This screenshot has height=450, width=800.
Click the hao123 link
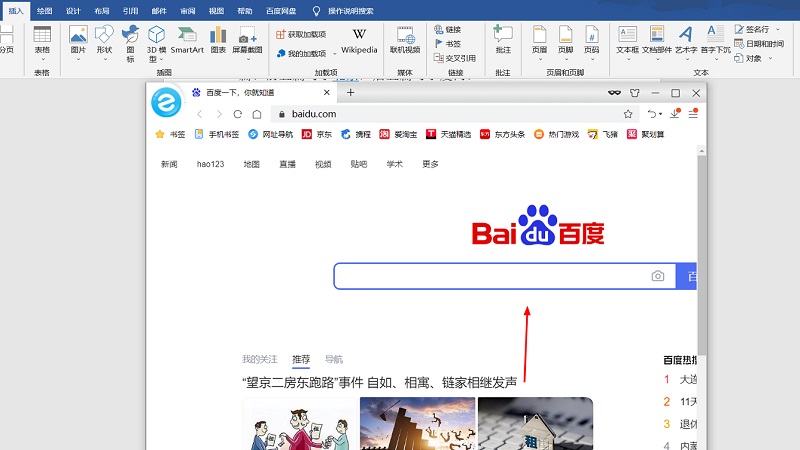click(210, 164)
